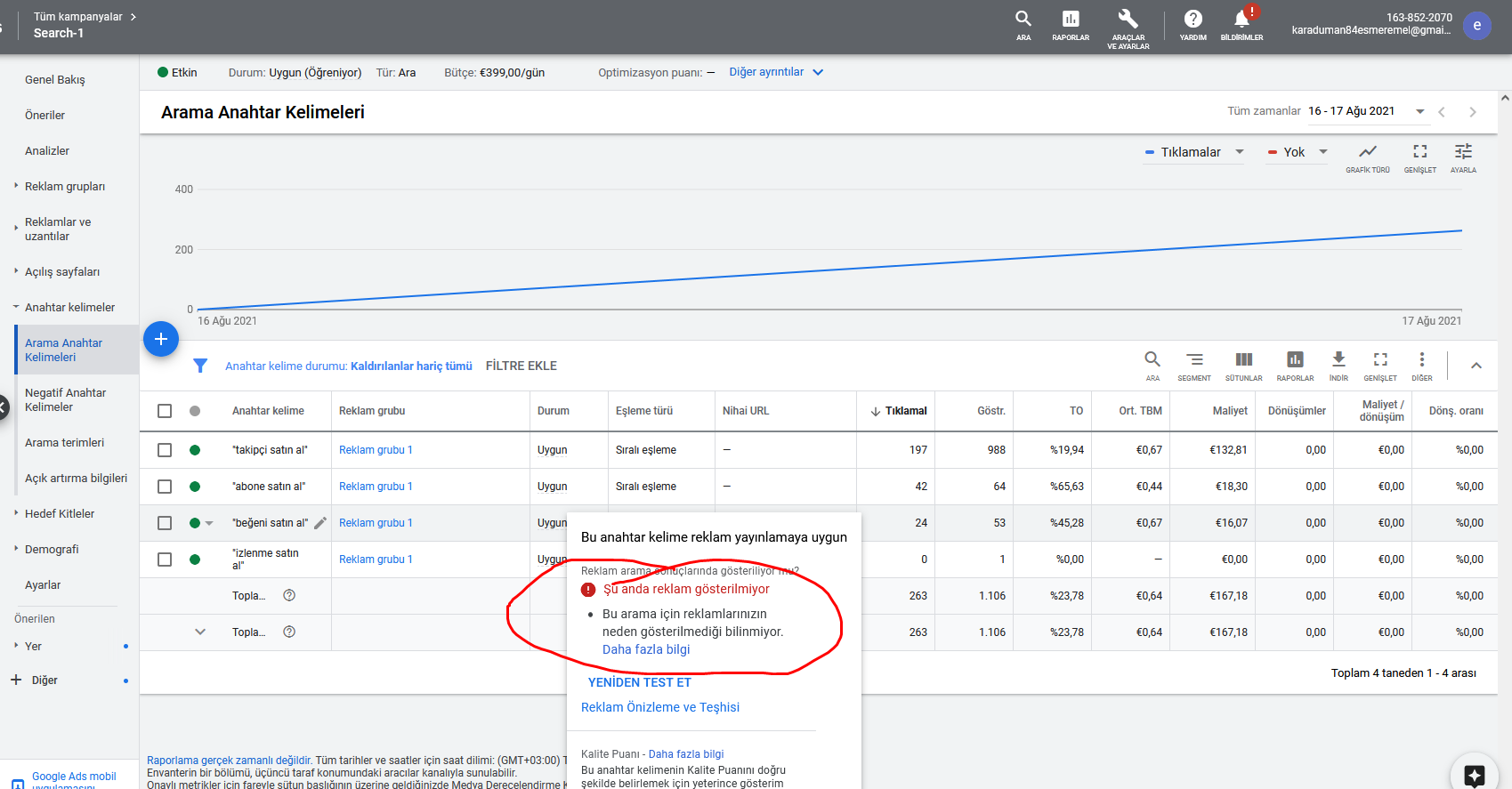This screenshot has height=789, width=1512.
Task: Click the filter funnel icon
Action: pos(200,366)
